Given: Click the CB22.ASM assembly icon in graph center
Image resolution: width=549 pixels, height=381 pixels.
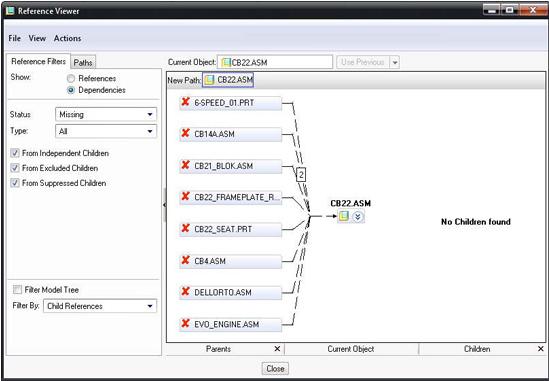Looking at the screenshot, I should pos(344,216).
